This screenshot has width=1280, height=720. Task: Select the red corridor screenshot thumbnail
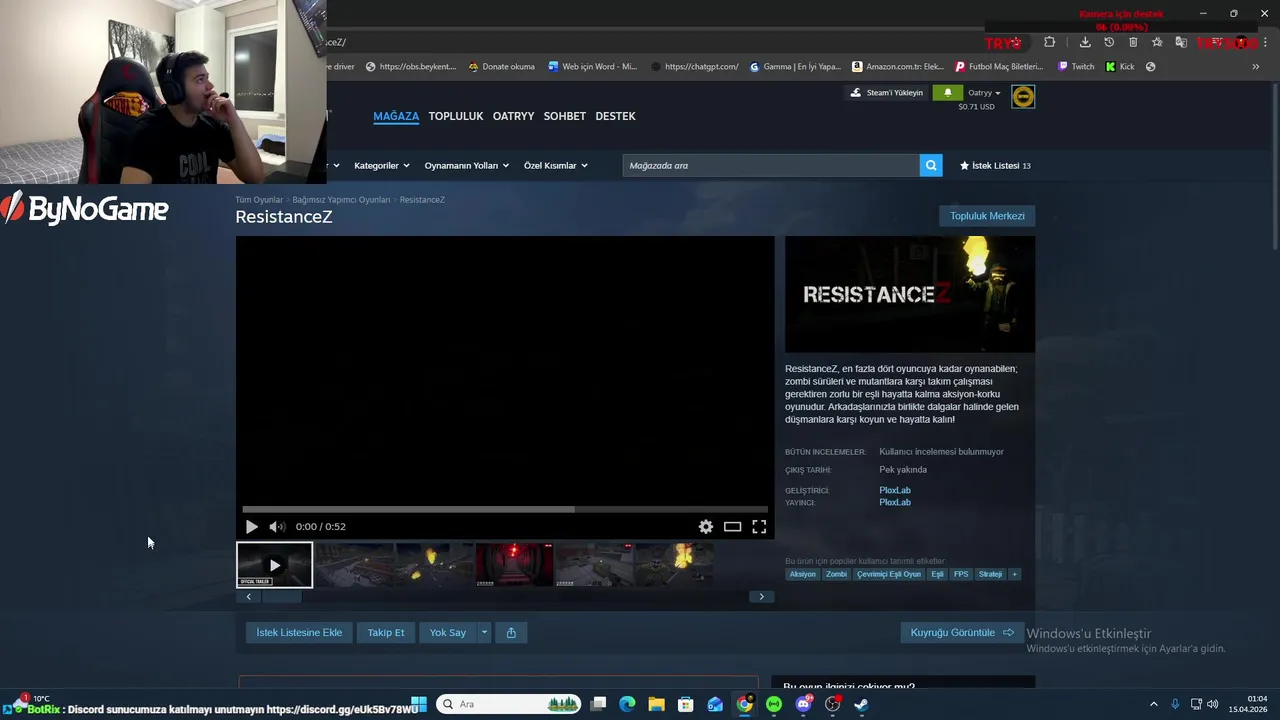[514, 565]
